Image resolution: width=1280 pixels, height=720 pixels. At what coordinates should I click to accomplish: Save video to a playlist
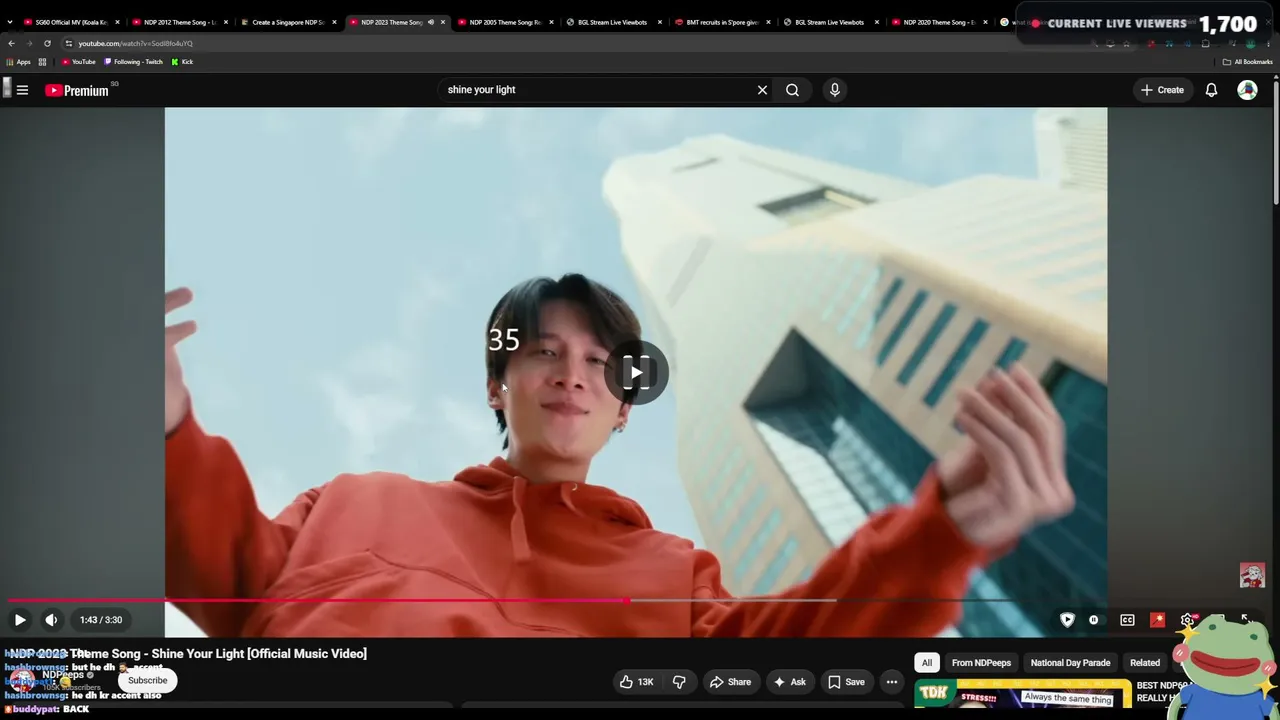pyautogui.click(x=846, y=682)
